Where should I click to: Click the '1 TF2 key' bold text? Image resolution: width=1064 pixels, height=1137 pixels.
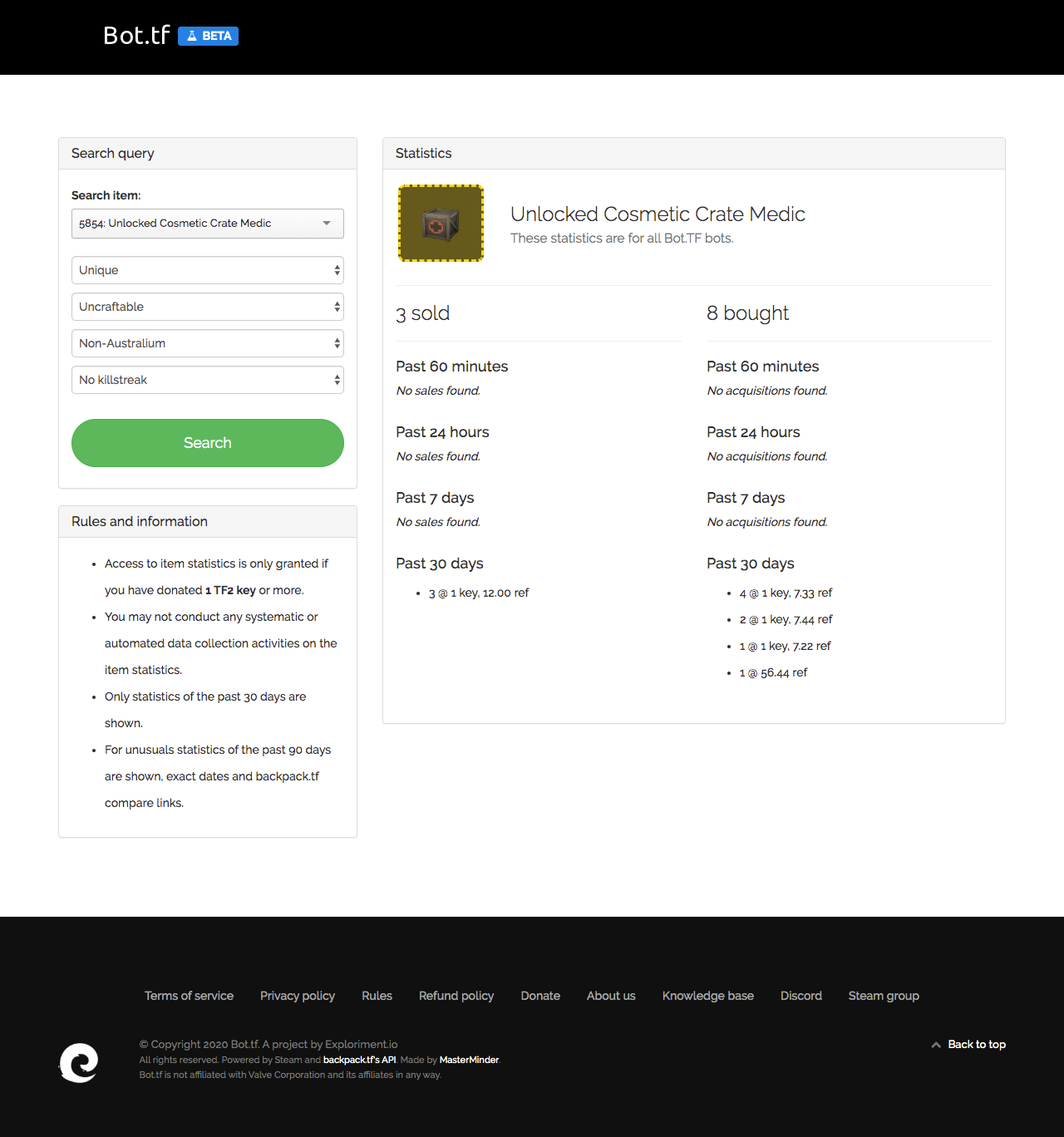[x=230, y=590]
